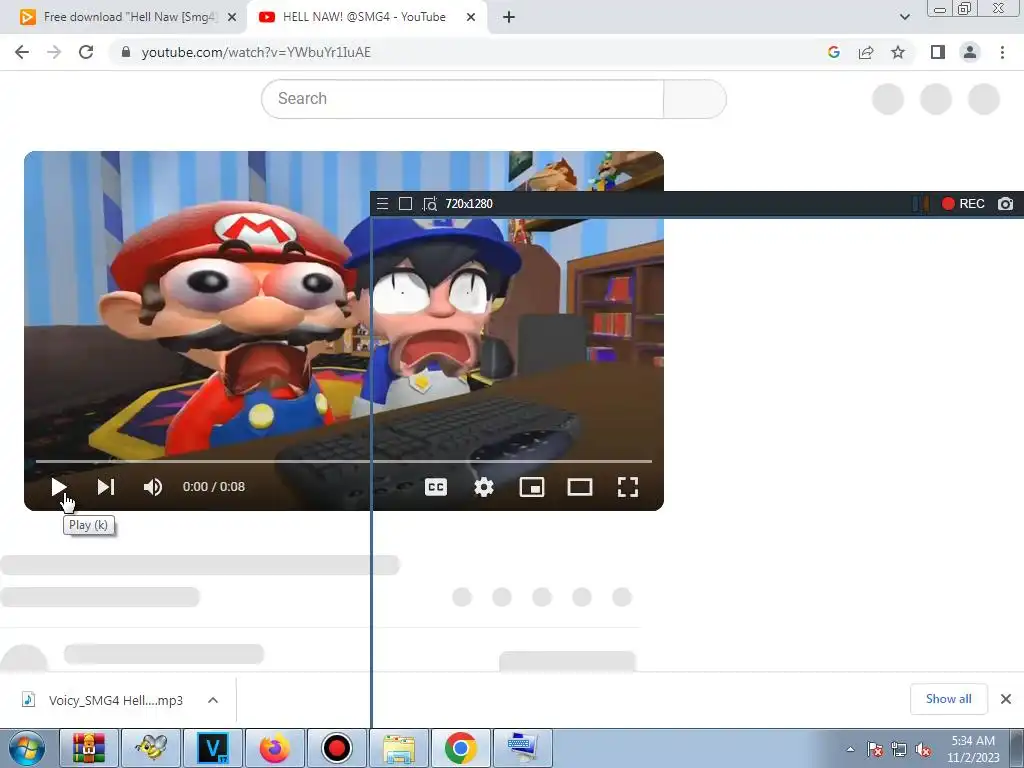The image size is (1024, 768).
Task: Close the Free download Hell Naw tab
Action: pyautogui.click(x=231, y=18)
